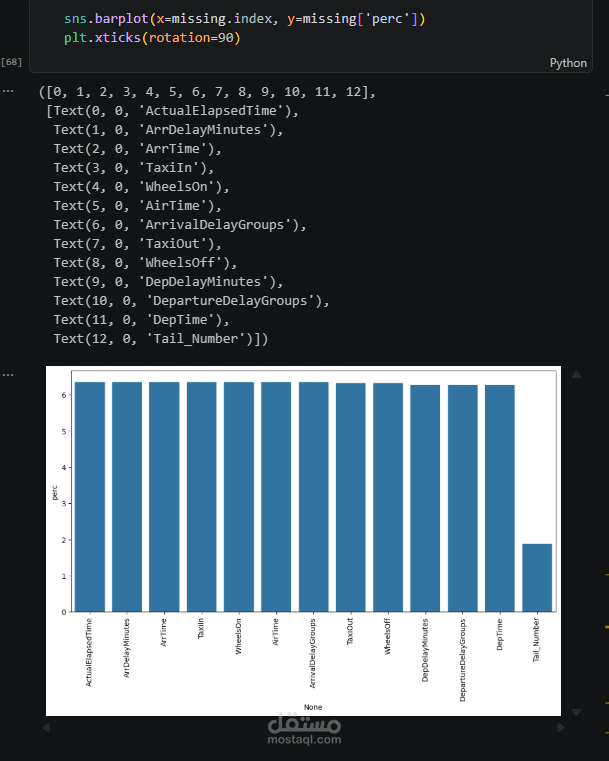Click the DepartureDelayGroups axis tick label
The height and width of the screenshot is (761, 609).
point(462,660)
